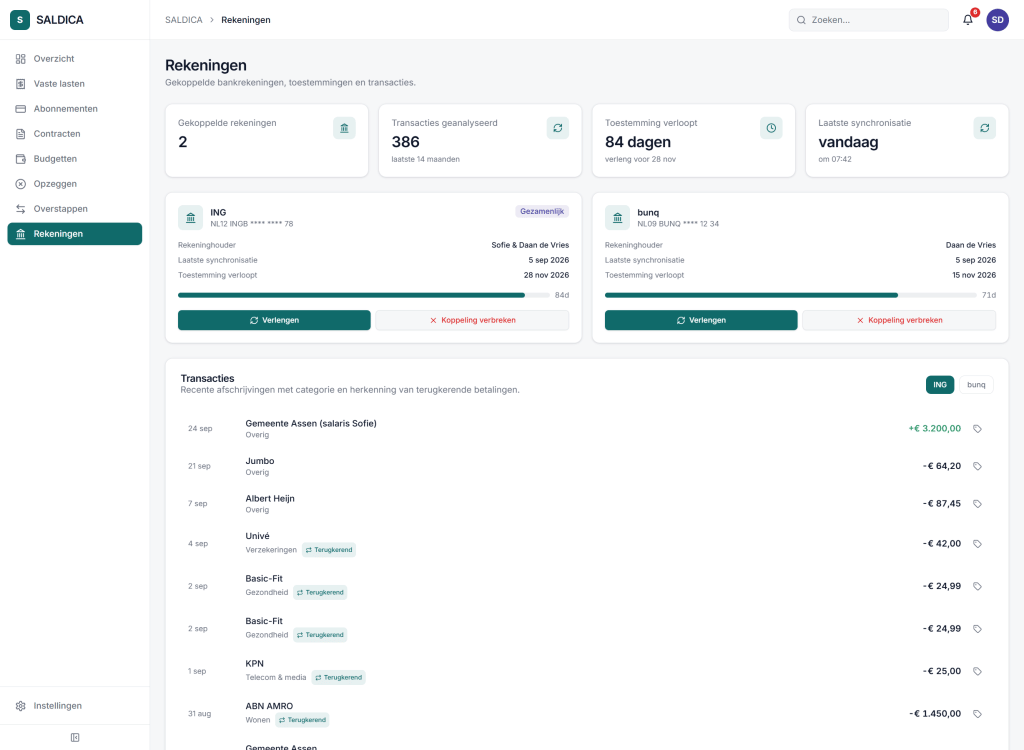Click the -€ 1.450,00 amount
Viewport: 1024px width, 750px height.
click(935, 713)
